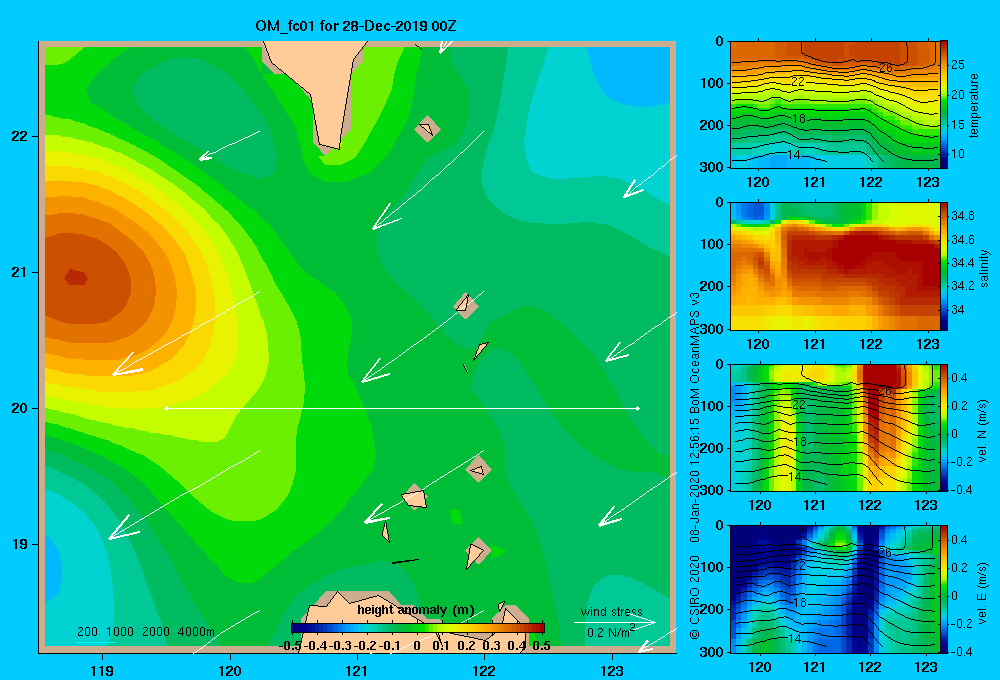The image size is (1000, 680).
Task: Click longitude label 119 on the main map
Action: tap(102, 670)
